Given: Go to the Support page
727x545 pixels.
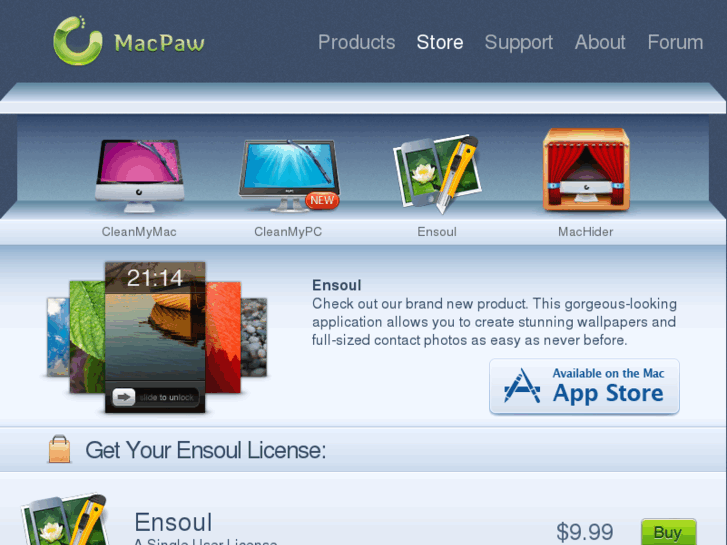Looking at the screenshot, I should pyautogui.click(x=519, y=43).
